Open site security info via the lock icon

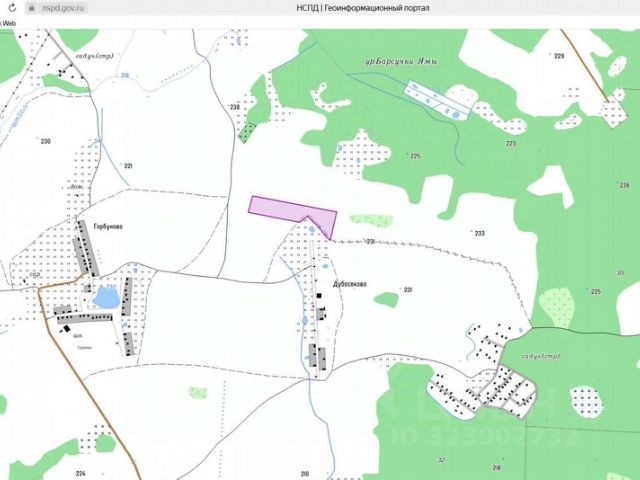point(32,8)
